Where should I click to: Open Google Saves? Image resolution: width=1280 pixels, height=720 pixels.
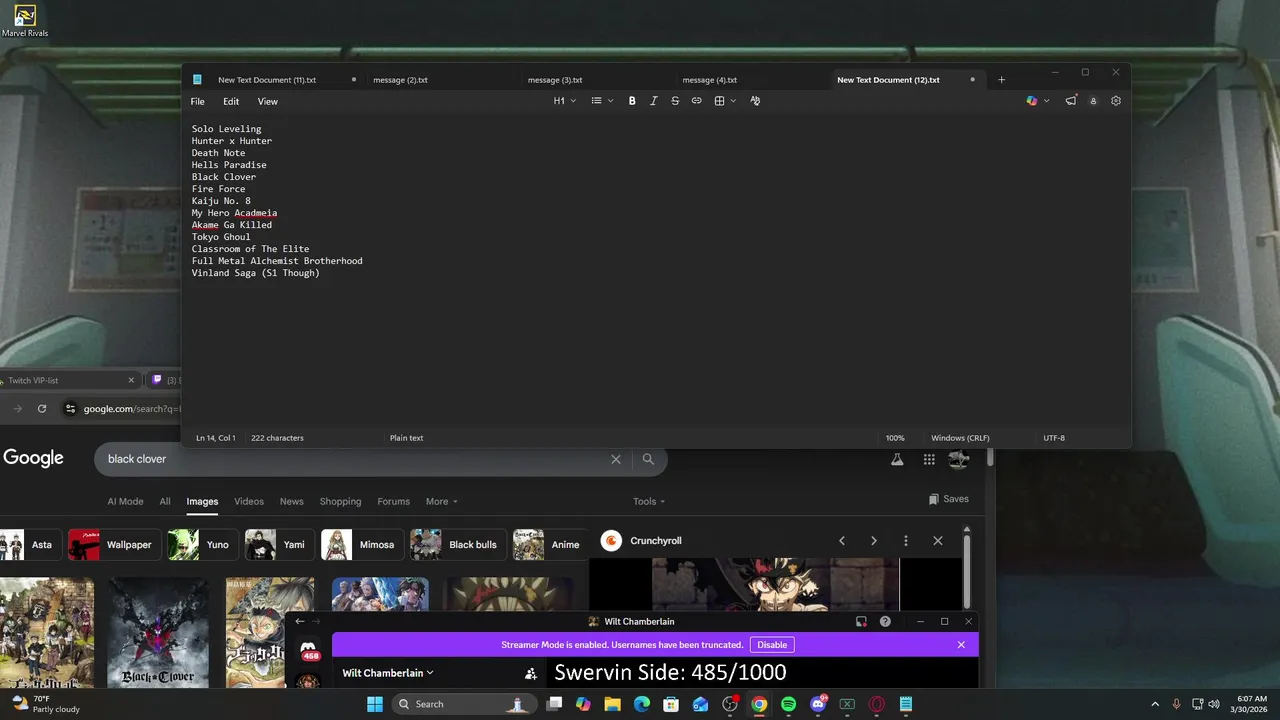click(949, 499)
